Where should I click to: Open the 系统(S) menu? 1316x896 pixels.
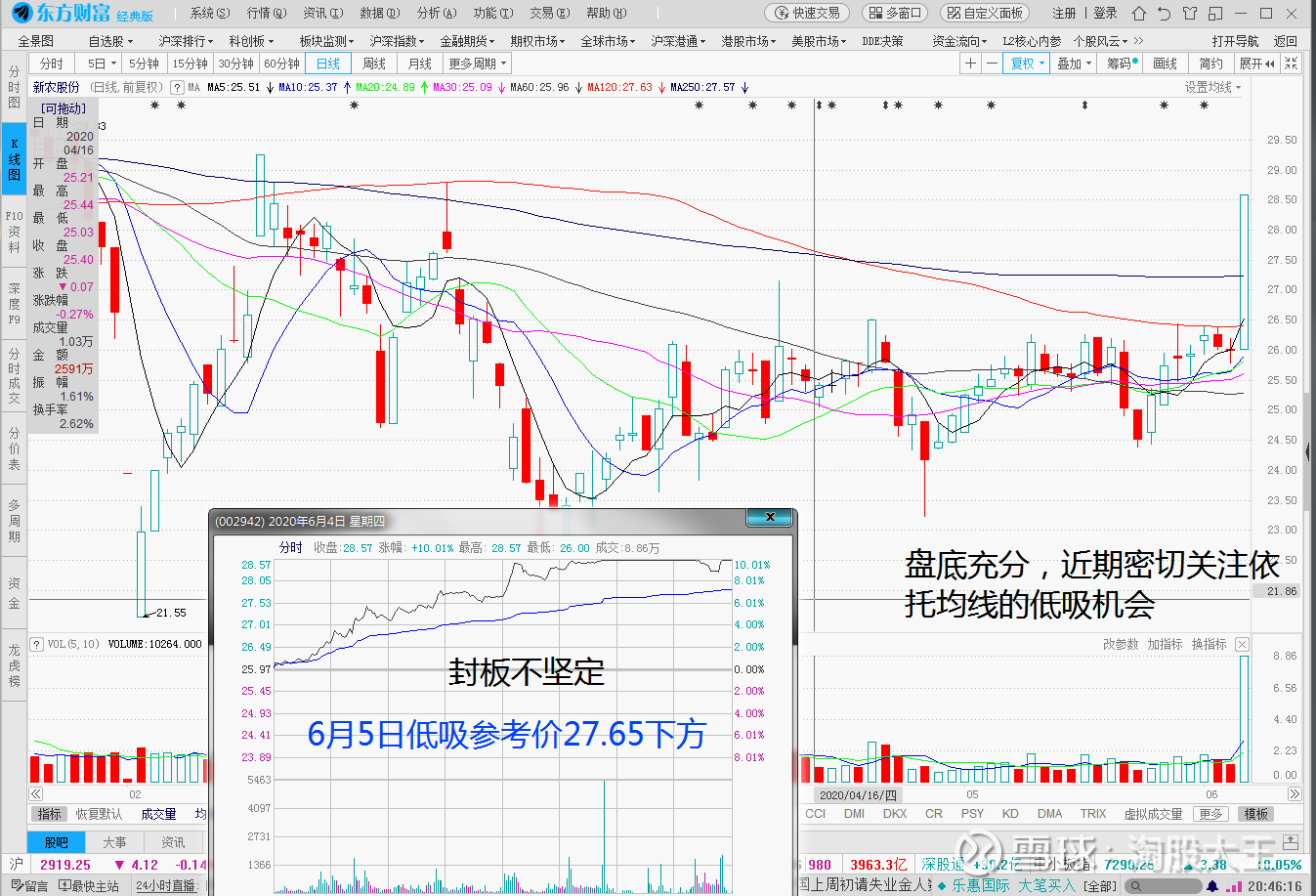210,13
